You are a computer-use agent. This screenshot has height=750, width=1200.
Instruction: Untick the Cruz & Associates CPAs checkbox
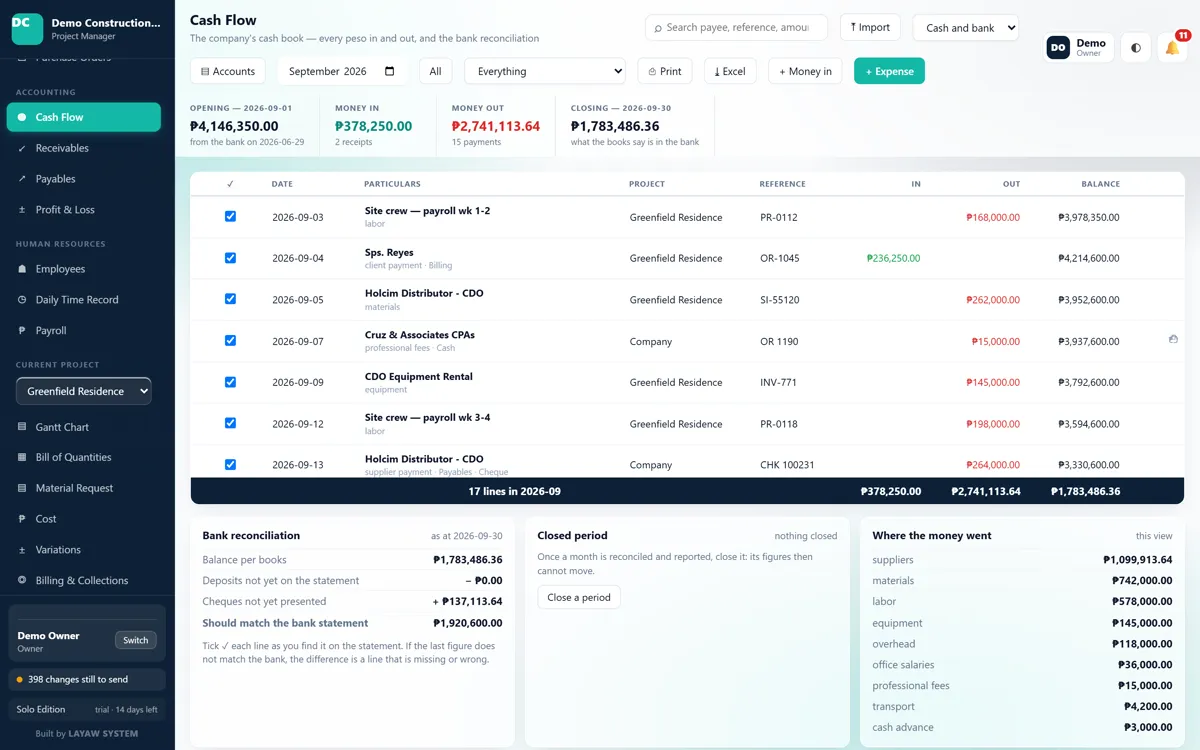coord(230,340)
